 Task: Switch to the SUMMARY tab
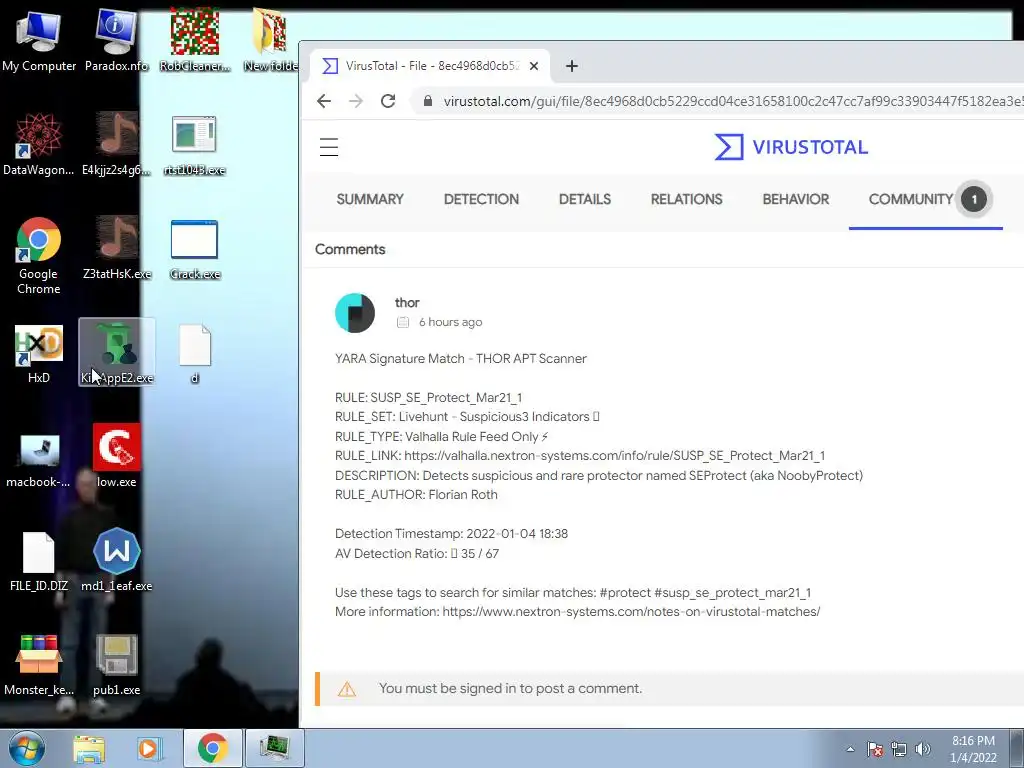(370, 199)
